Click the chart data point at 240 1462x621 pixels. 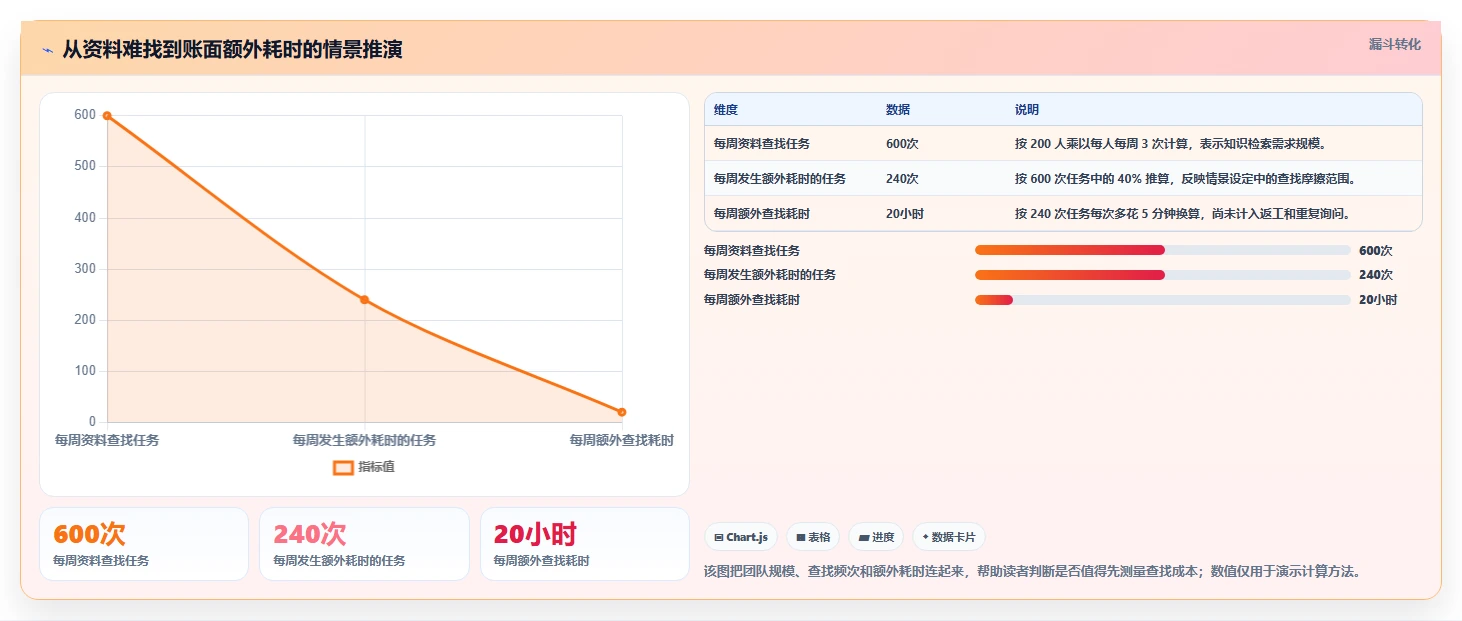pos(364,300)
